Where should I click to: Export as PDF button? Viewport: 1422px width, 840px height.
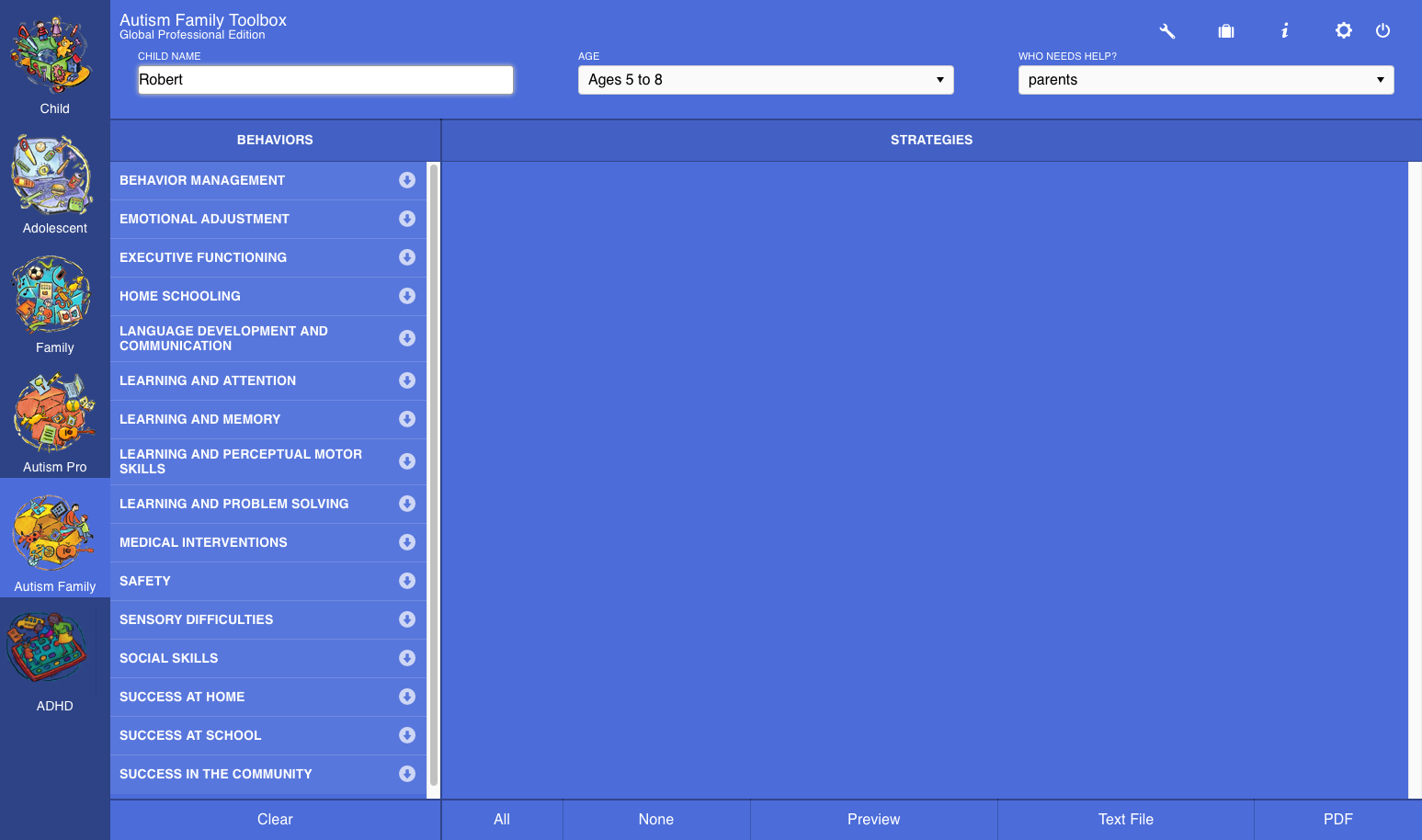[x=1337, y=820]
